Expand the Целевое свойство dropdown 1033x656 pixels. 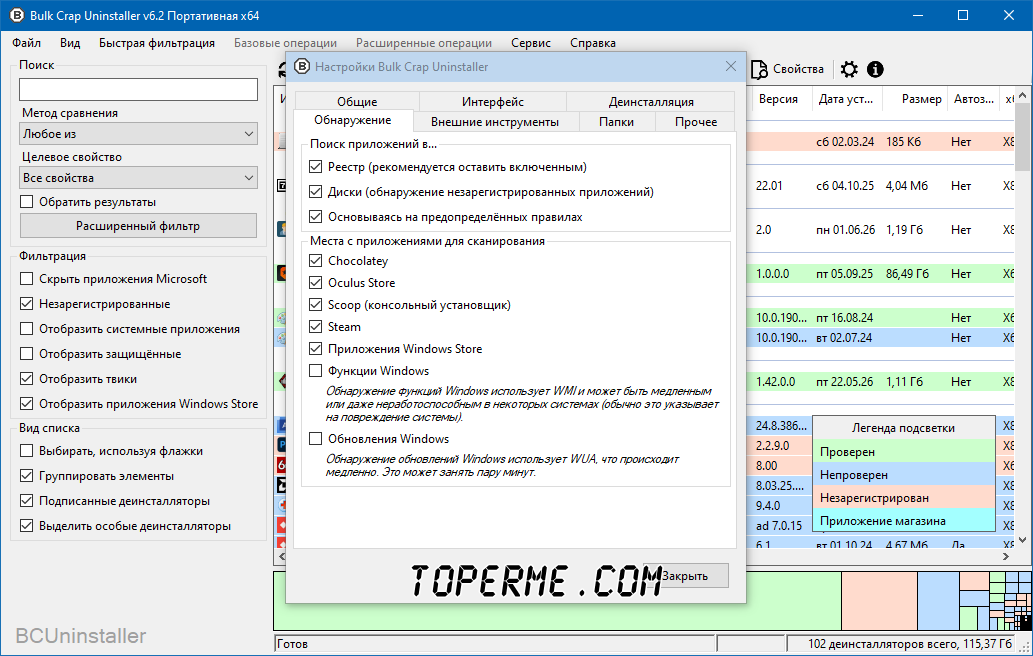(138, 178)
